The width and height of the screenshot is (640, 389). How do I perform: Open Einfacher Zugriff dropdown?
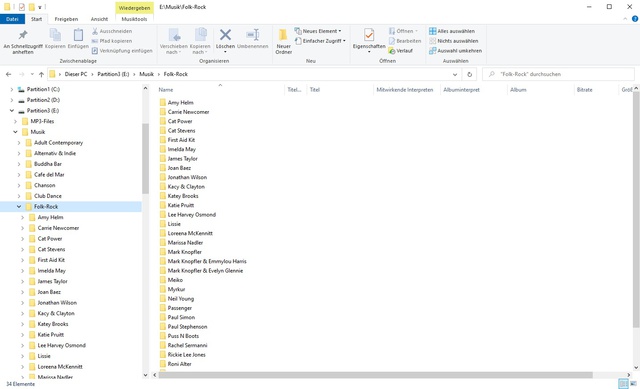pos(320,41)
